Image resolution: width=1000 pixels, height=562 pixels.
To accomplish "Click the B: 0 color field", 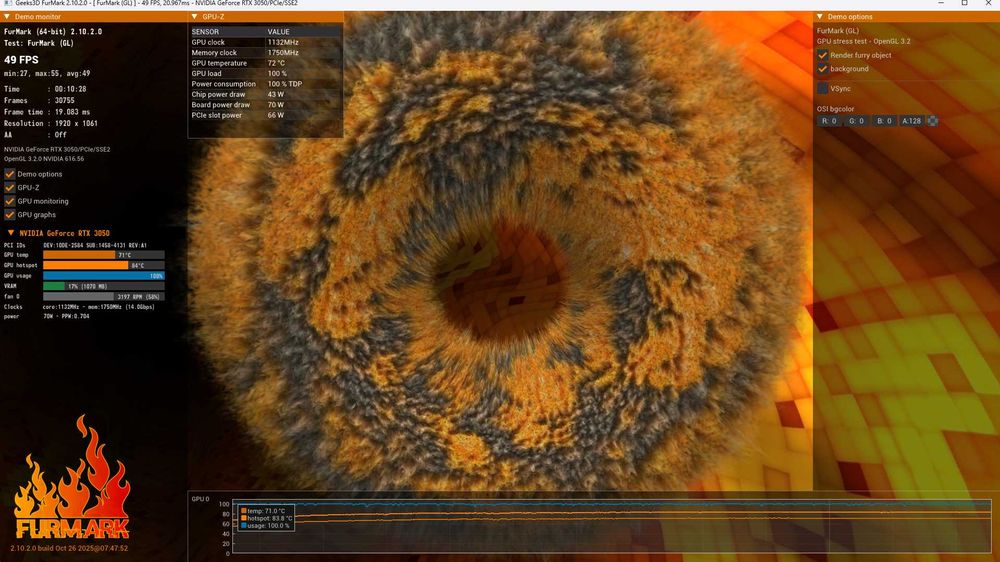I will (884, 121).
